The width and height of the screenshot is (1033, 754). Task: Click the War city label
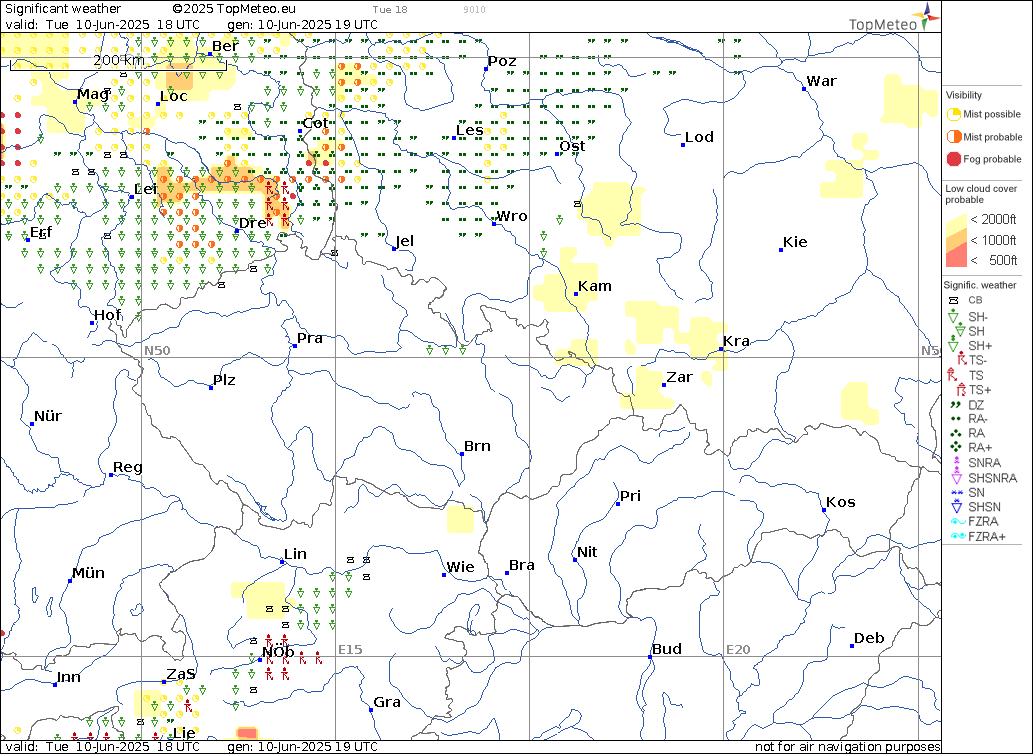[822, 81]
